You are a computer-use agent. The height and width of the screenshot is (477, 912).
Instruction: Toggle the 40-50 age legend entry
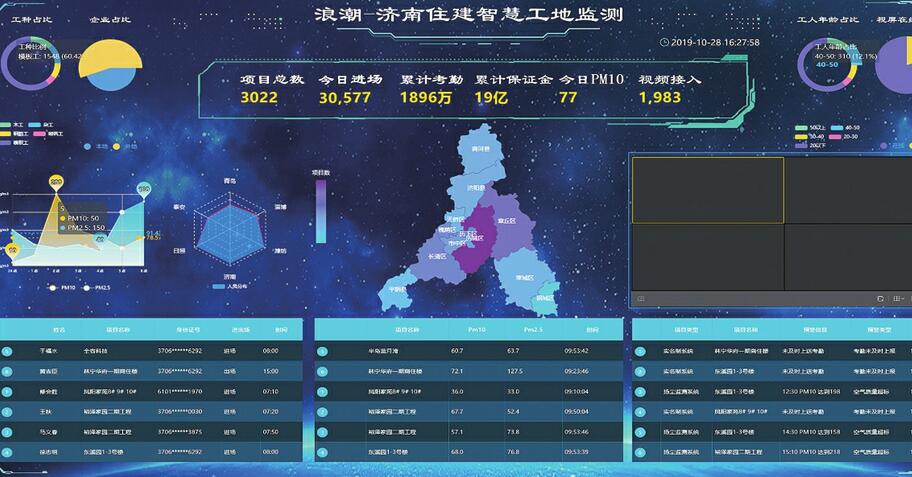845,128
